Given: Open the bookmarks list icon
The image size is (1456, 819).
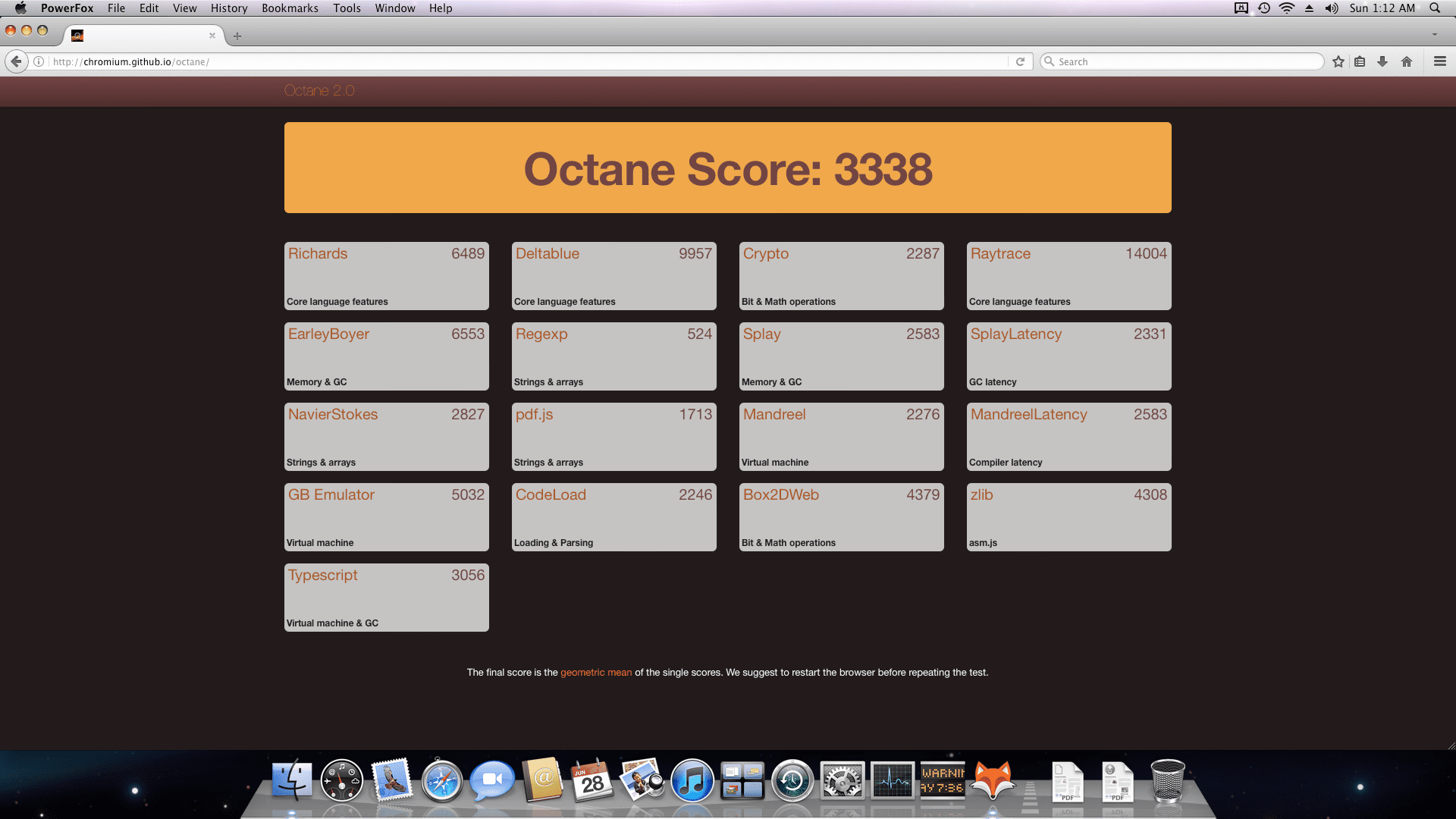Looking at the screenshot, I should click(1360, 61).
